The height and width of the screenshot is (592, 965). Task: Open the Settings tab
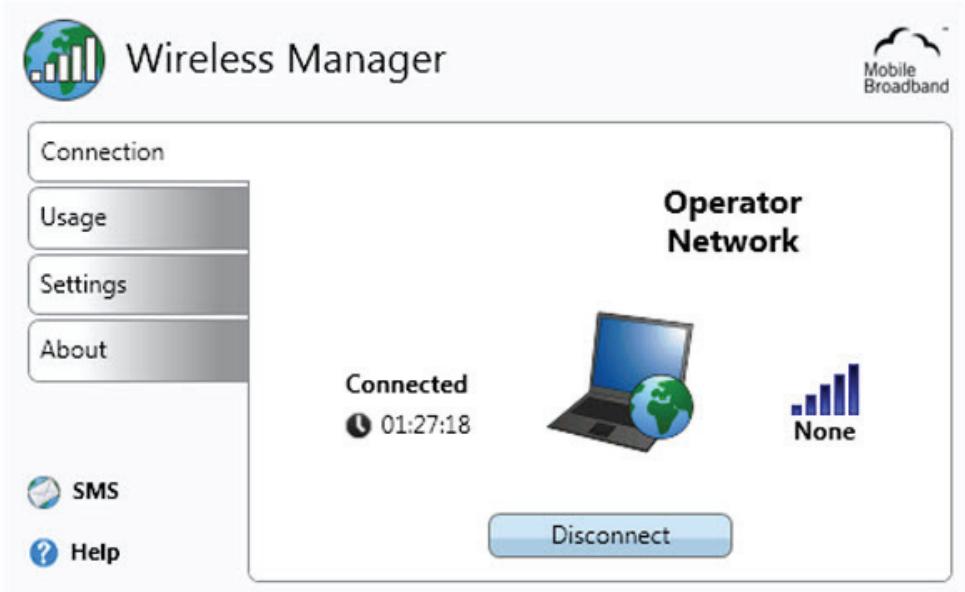[138, 284]
